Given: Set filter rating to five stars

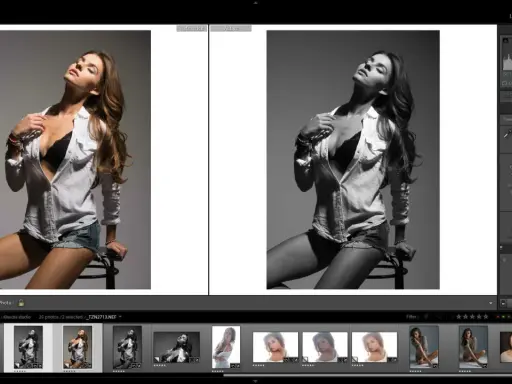Looking at the screenshot, I should 486,317.
